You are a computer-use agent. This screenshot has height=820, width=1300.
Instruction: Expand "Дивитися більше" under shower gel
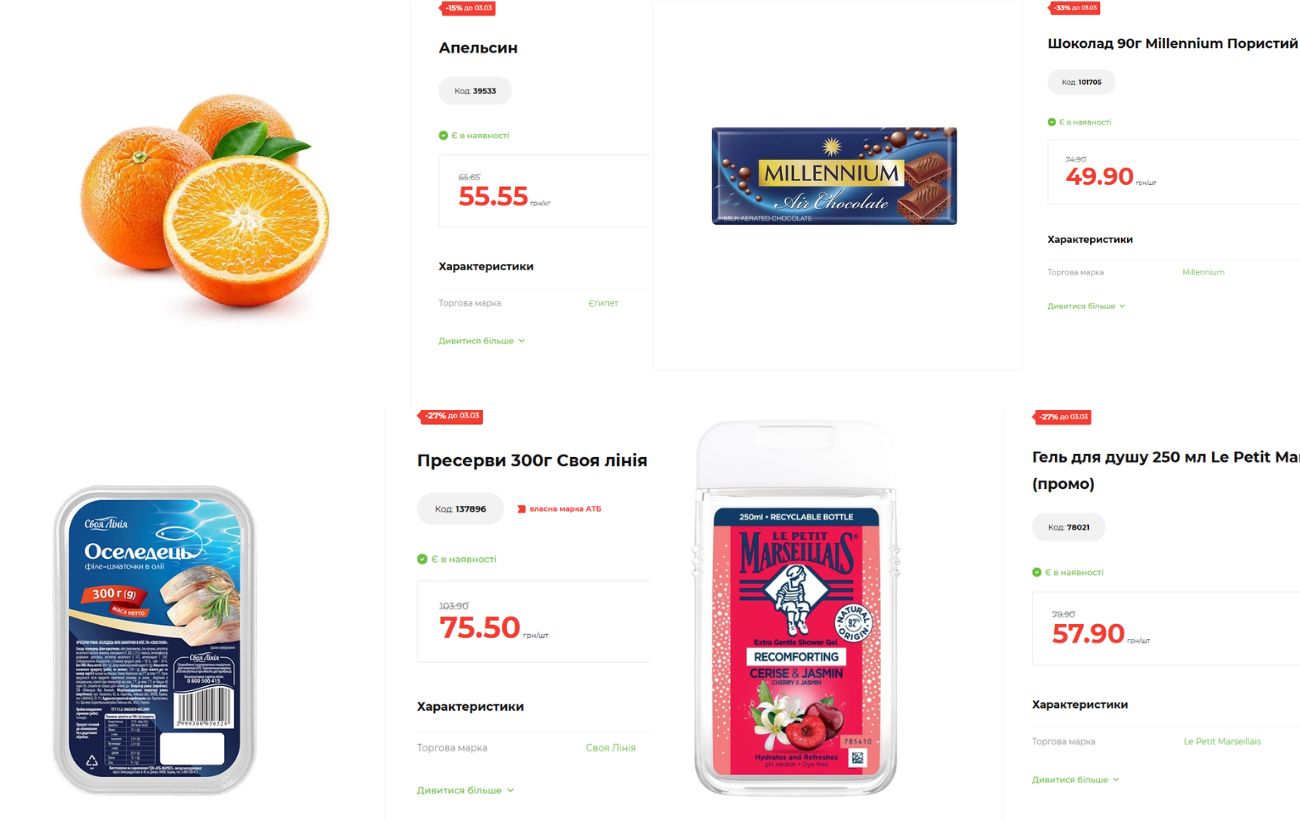point(1076,779)
